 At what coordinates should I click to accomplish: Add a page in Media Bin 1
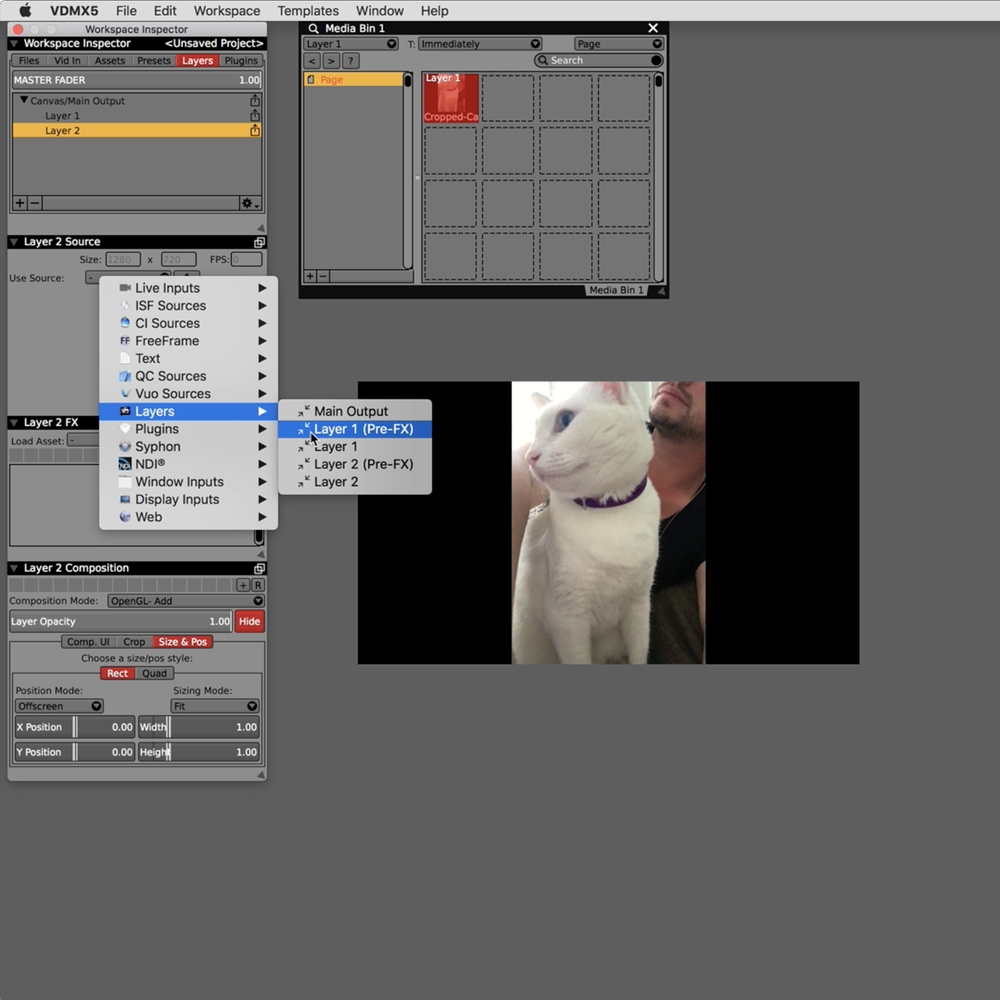click(x=310, y=276)
